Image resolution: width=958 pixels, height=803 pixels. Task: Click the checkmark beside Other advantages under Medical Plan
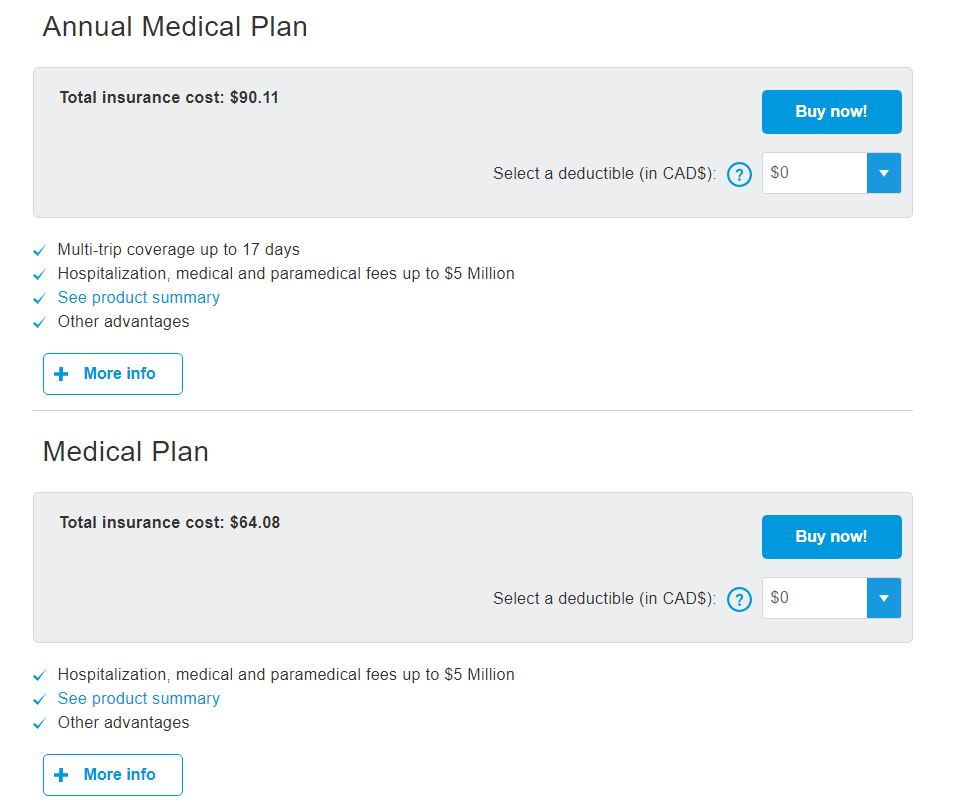pyautogui.click(x=39, y=722)
